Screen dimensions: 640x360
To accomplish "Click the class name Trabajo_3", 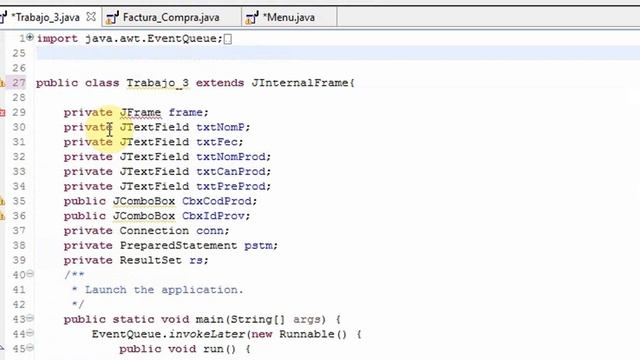I will [x=158, y=83].
